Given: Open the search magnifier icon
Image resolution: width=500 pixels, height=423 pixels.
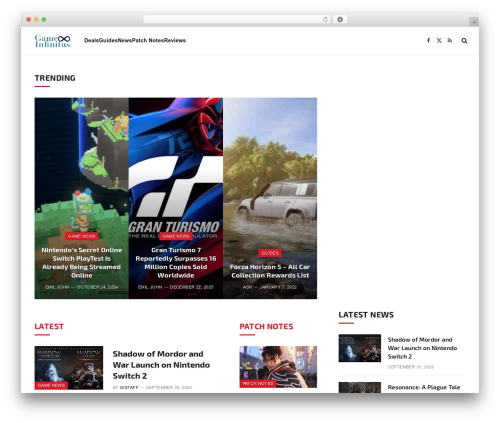Looking at the screenshot, I should 464,41.
